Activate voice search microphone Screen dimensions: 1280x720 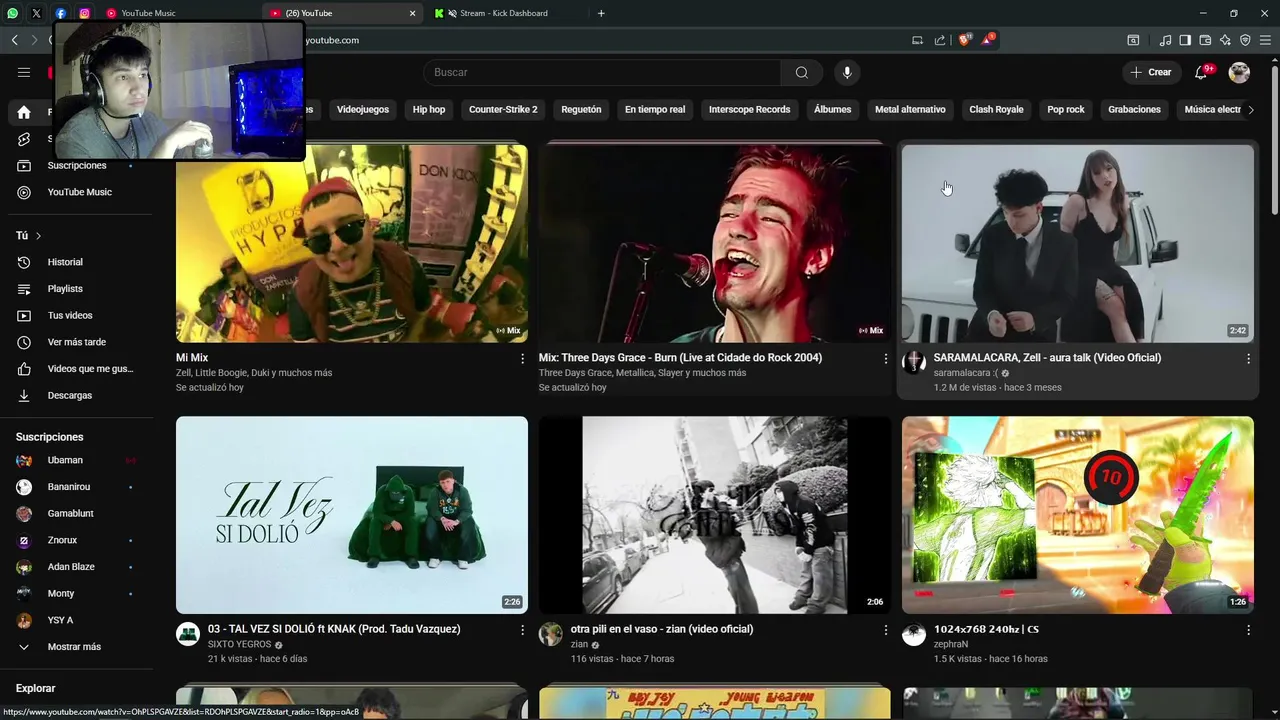[847, 72]
